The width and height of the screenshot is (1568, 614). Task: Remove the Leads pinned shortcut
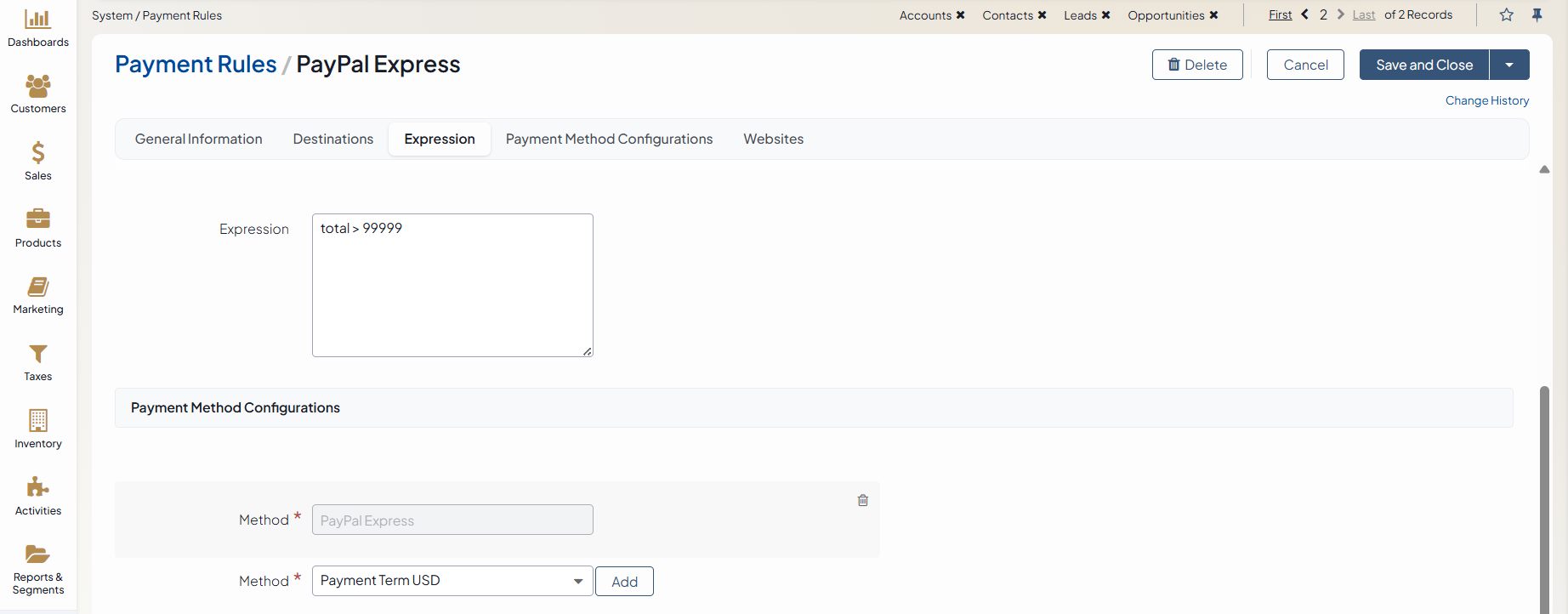coord(1106,15)
